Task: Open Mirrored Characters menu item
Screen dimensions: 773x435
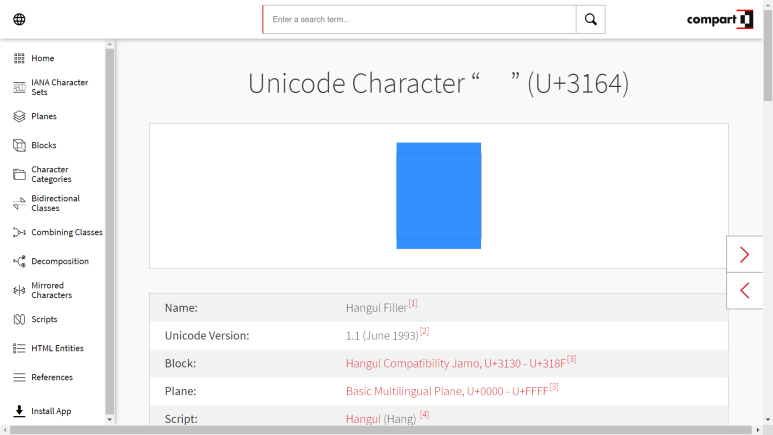Action: point(52,290)
